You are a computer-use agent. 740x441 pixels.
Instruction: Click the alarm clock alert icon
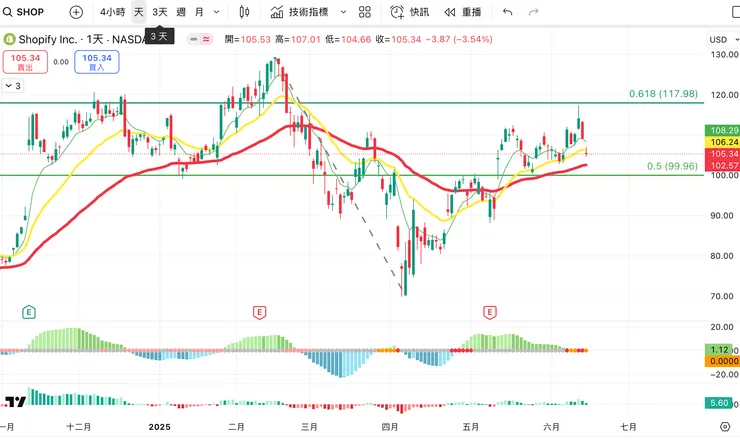397,12
